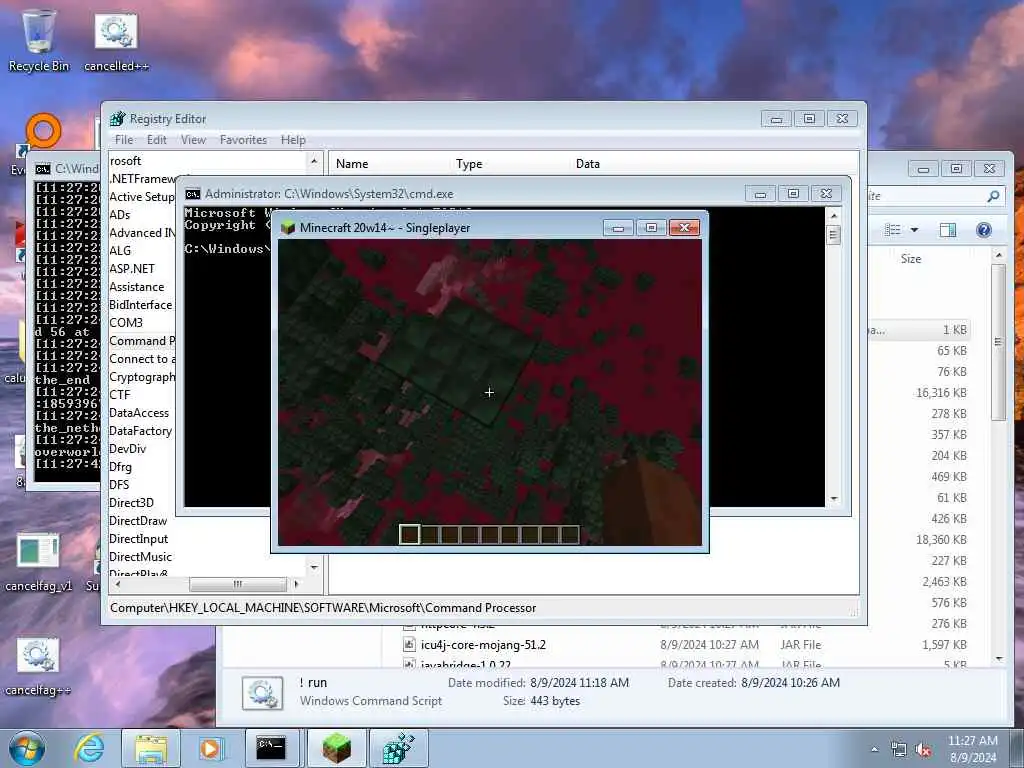
Task: Click the network tray icon
Action: coord(899,750)
